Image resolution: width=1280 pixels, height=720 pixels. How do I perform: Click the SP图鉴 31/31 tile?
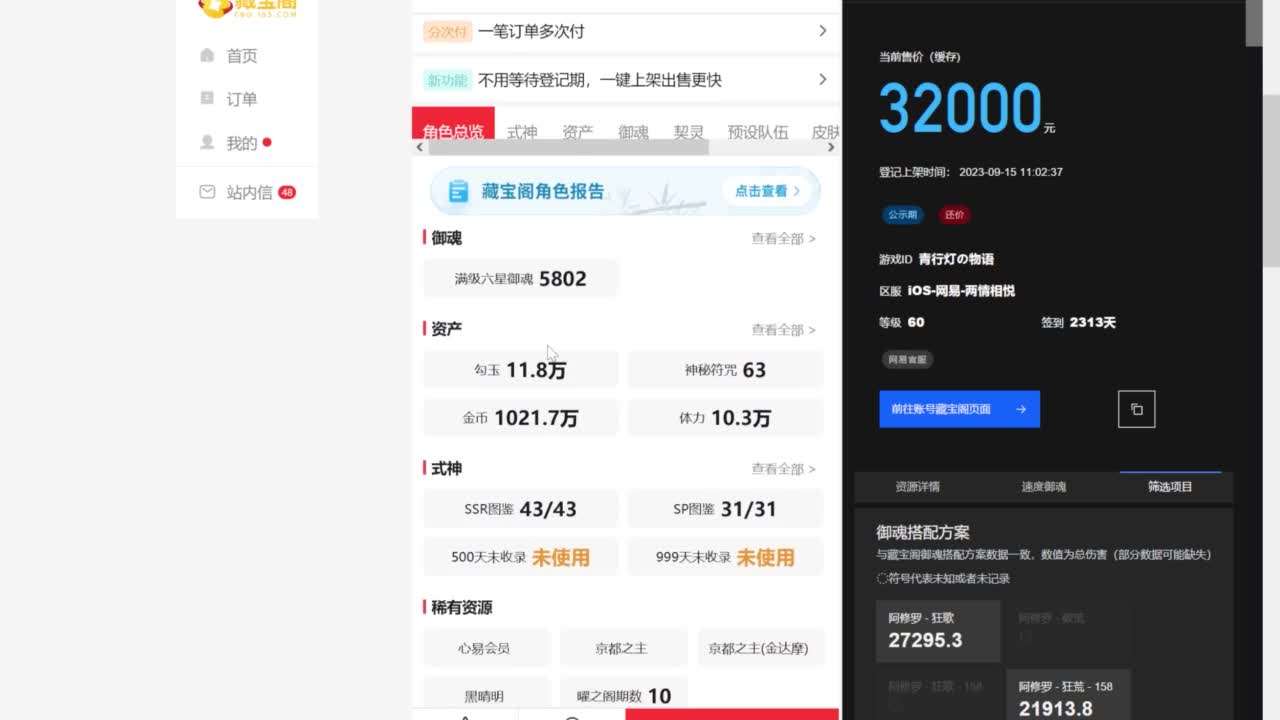pos(726,509)
